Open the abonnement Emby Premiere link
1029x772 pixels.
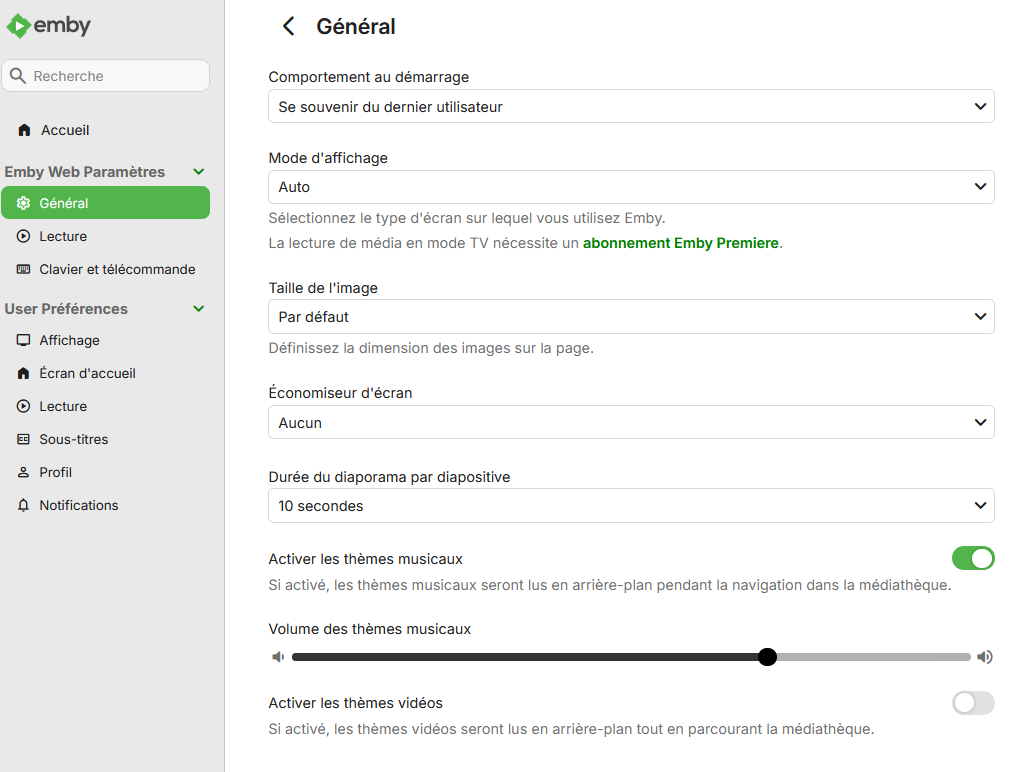coord(680,243)
